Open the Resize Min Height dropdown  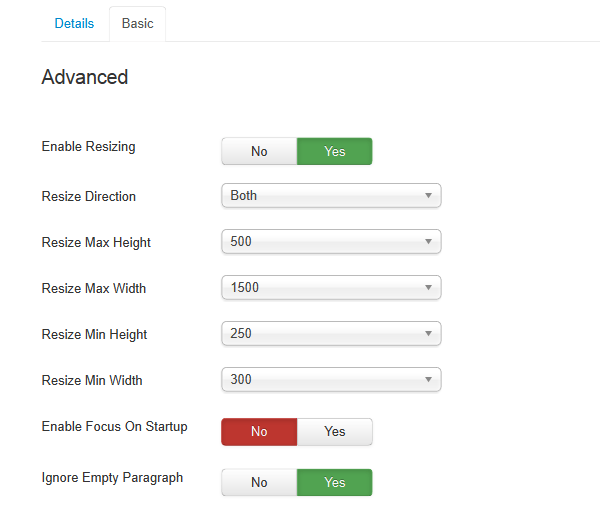point(320,334)
